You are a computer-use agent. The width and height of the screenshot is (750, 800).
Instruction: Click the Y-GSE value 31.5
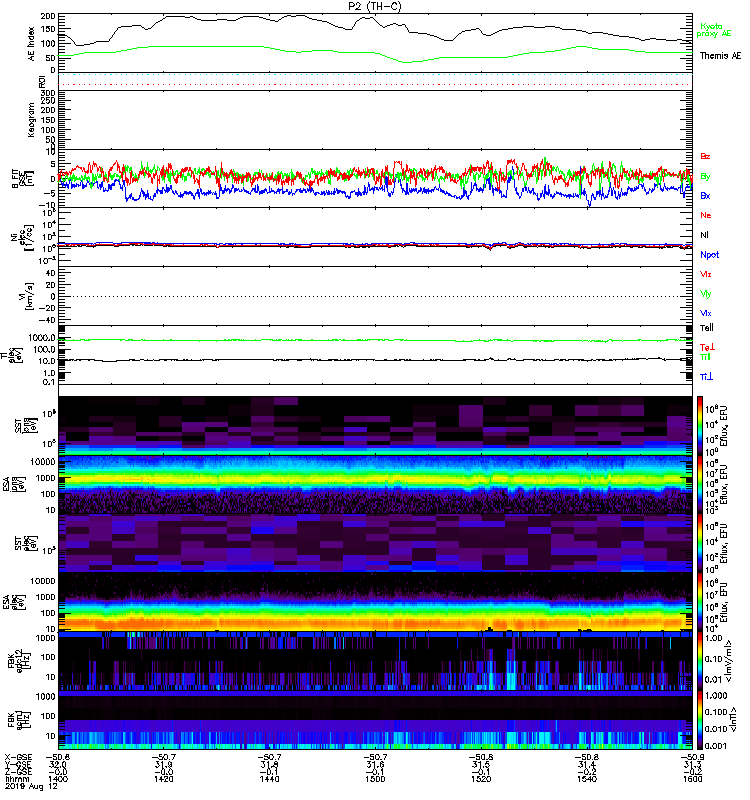pyautogui.click(x=481, y=764)
